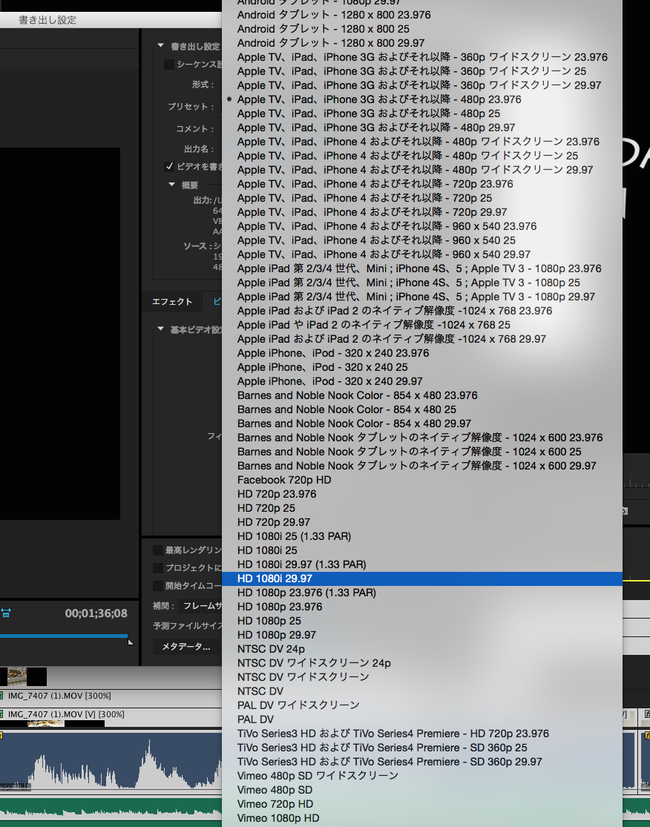
Task: Toggle ビデオを書き出し checkbox
Action: 169,167
